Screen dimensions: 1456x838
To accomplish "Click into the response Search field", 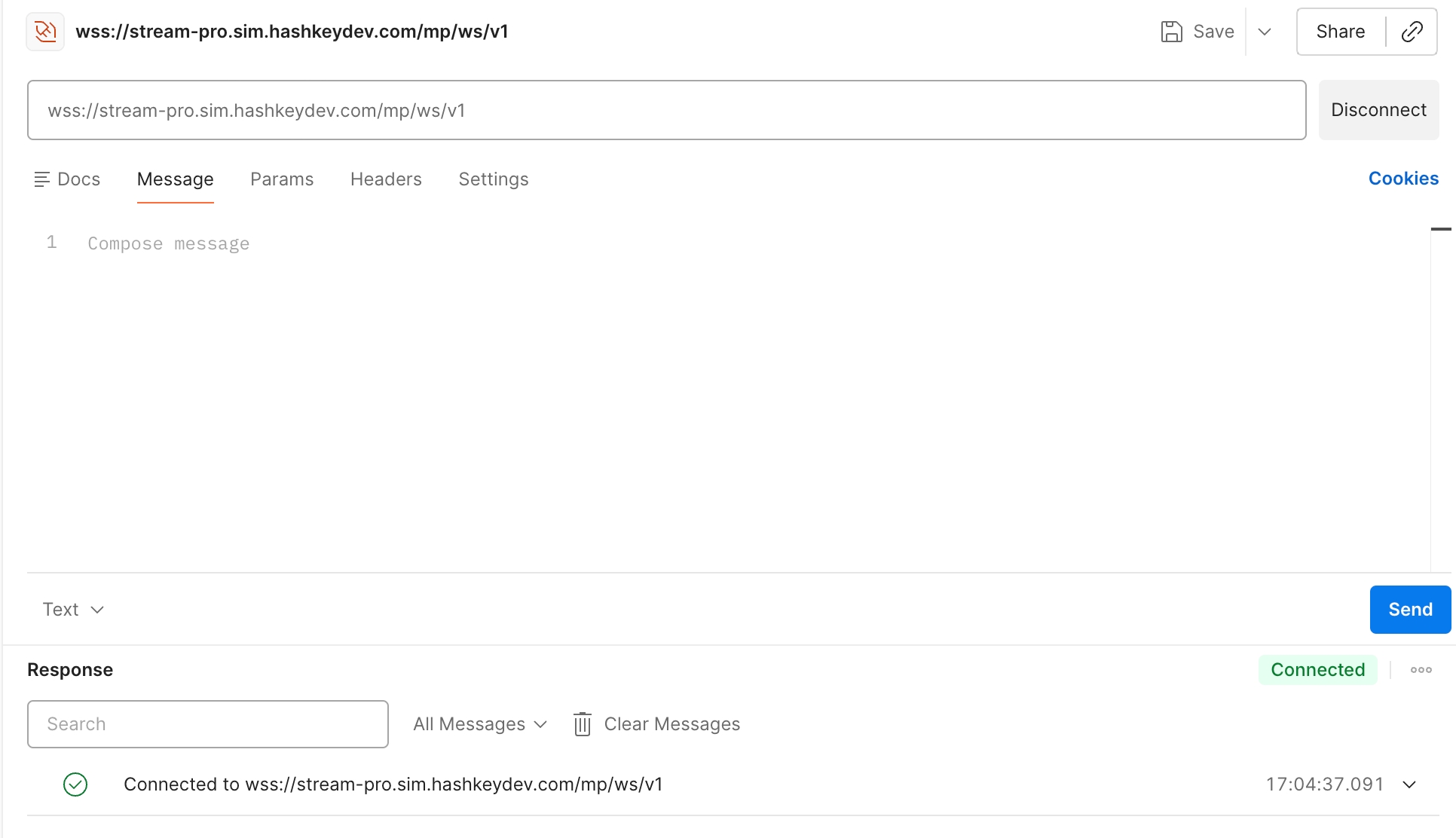I will (x=208, y=724).
